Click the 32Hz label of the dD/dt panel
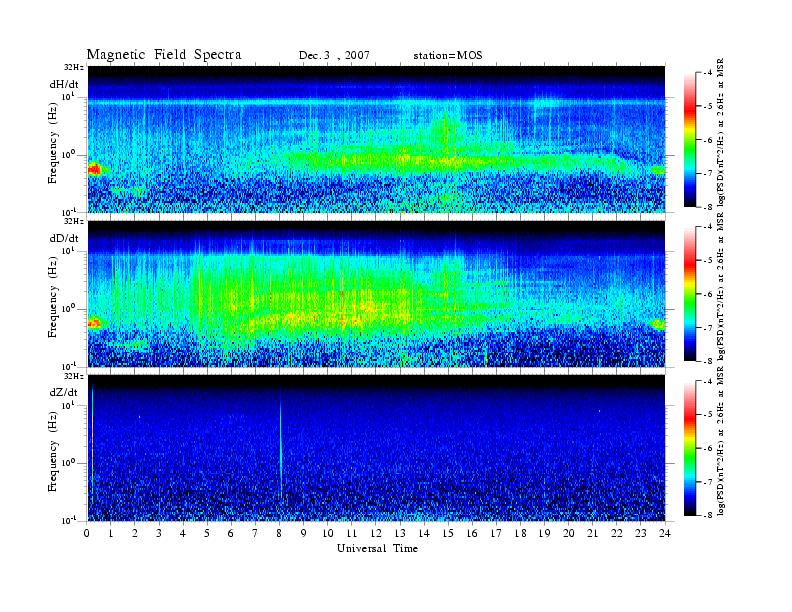The height and width of the screenshot is (612, 792). point(73,221)
